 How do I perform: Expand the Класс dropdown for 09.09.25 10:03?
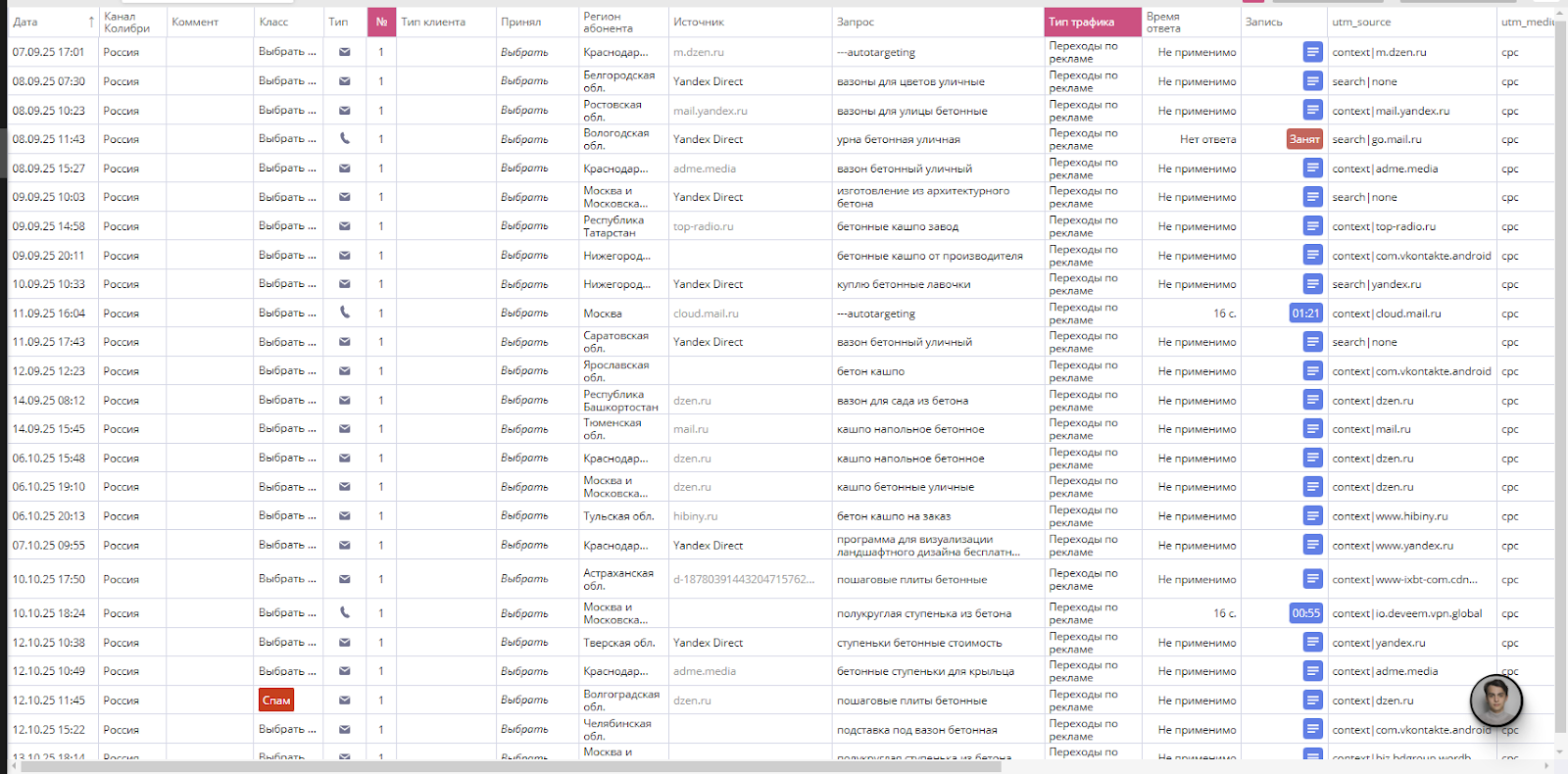point(287,197)
